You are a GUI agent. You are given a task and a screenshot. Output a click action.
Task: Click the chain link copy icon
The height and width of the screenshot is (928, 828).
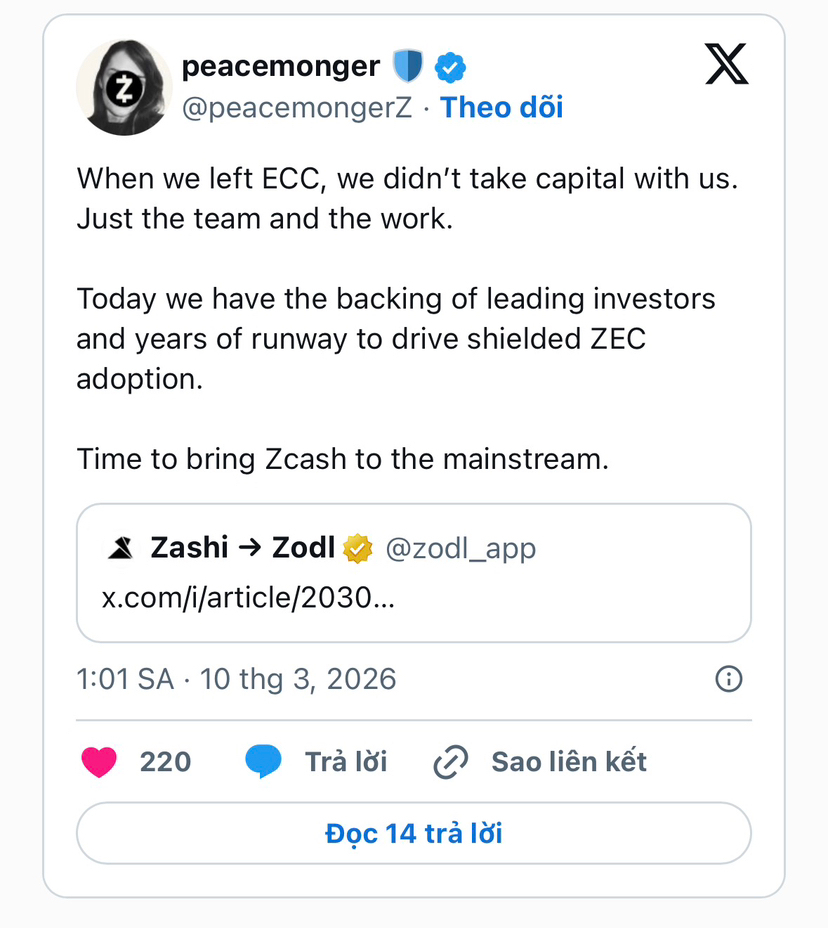click(451, 763)
